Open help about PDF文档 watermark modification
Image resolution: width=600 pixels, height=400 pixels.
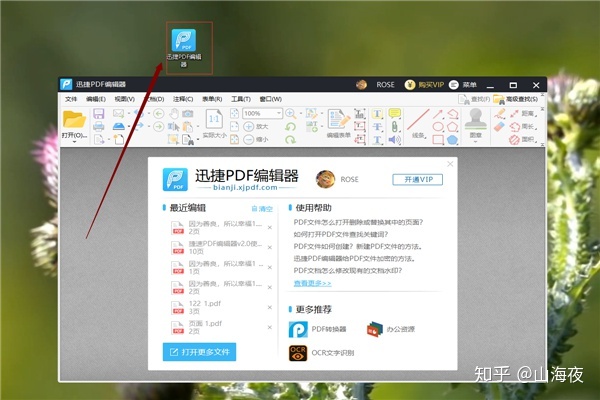click(348, 271)
